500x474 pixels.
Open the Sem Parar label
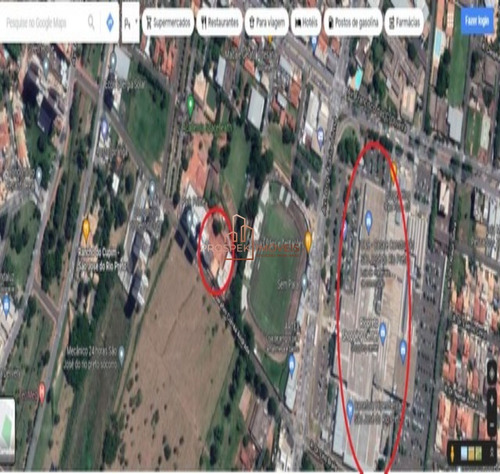tap(287, 285)
